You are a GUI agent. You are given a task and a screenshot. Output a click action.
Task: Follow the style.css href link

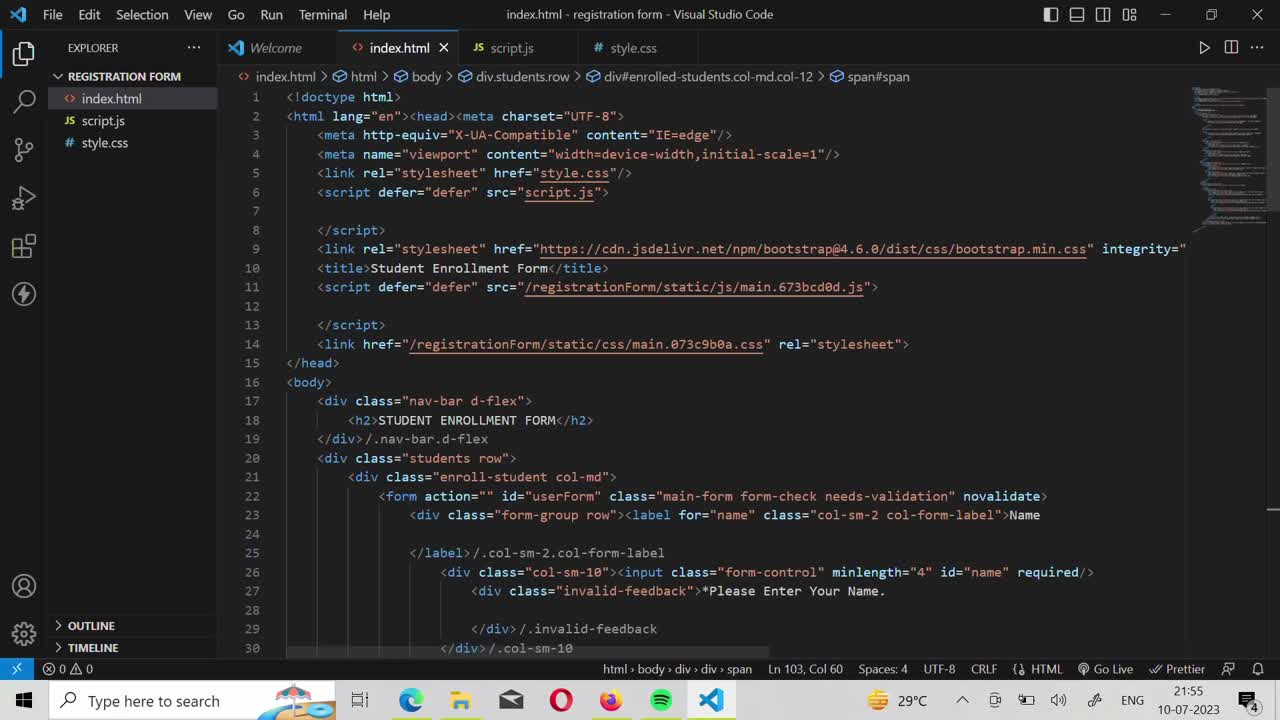click(x=575, y=173)
